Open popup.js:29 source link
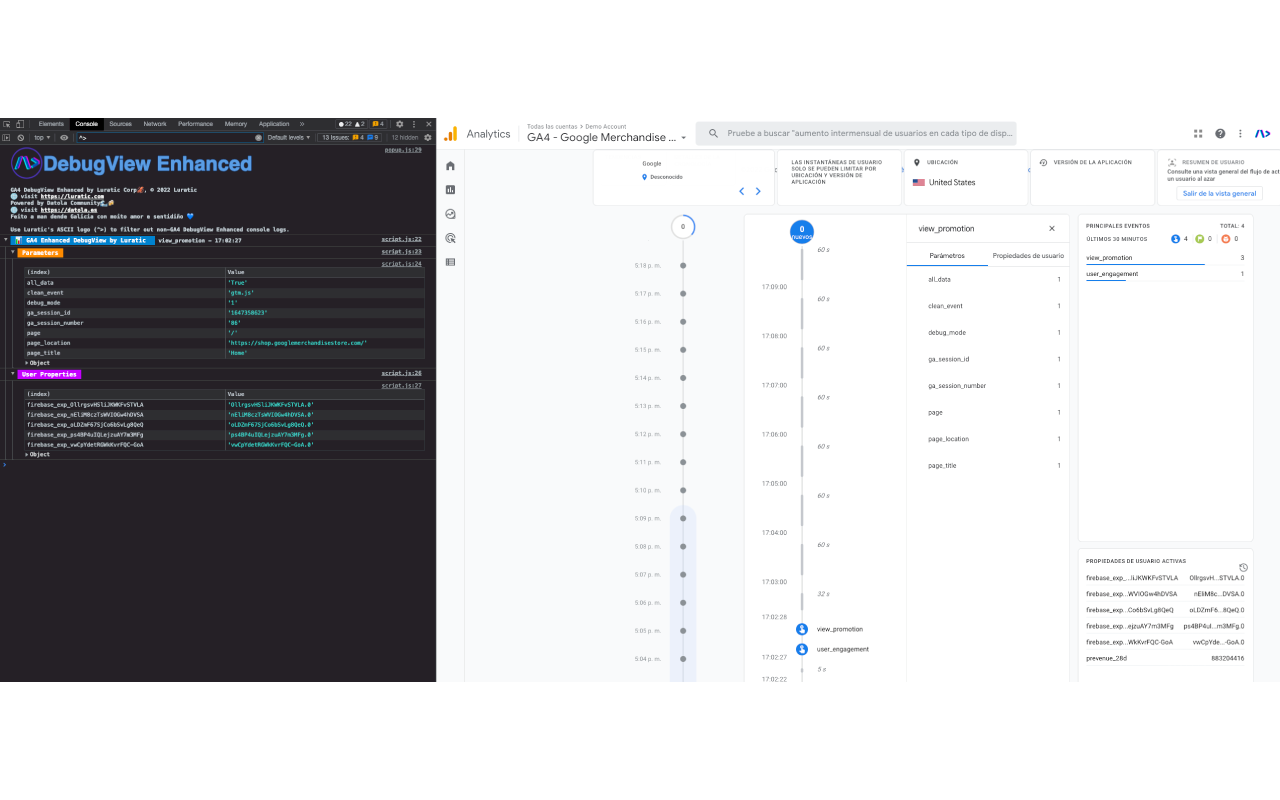The image size is (1280, 800). [x=404, y=149]
